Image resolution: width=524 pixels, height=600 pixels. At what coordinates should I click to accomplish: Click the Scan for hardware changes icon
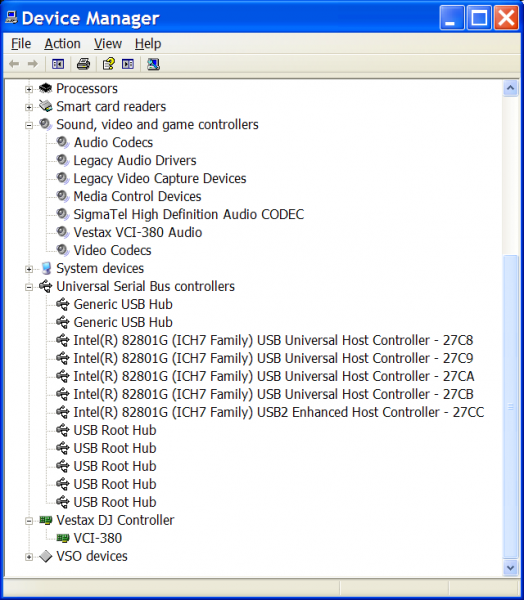point(153,64)
